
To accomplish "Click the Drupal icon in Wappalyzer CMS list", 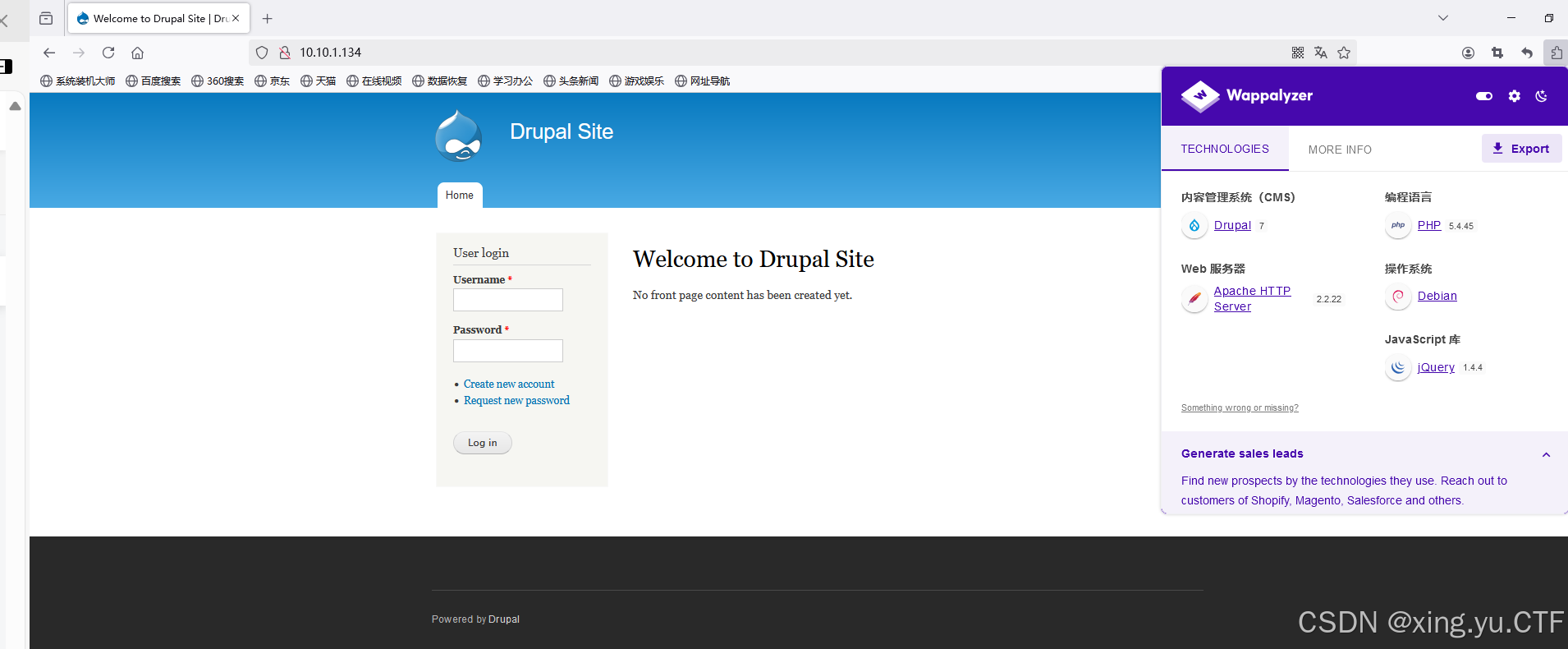I will [1194, 226].
